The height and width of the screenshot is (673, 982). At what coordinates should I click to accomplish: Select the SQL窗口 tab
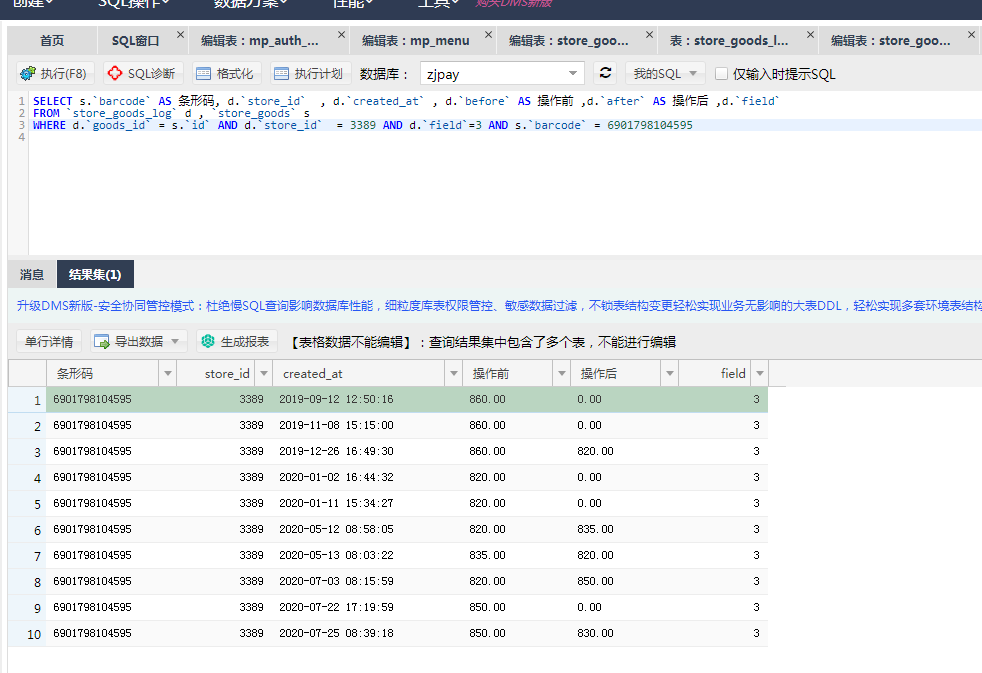[135, 41]
